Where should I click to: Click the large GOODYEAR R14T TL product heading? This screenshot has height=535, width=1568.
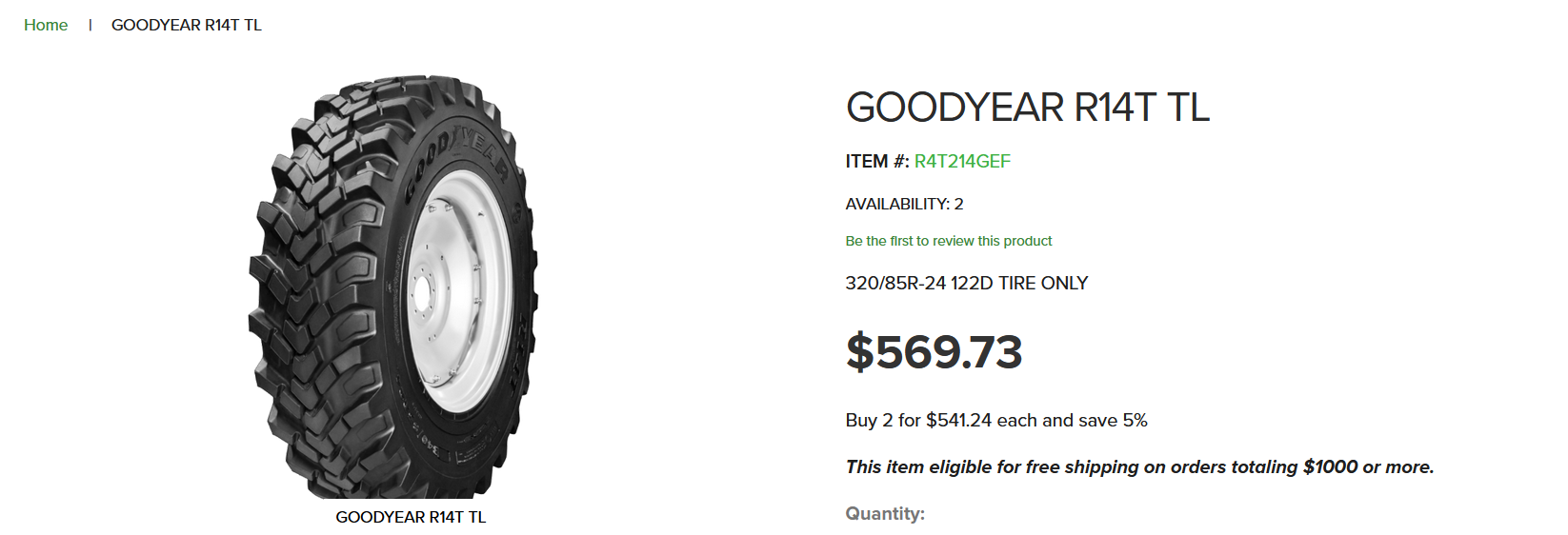[1028, 107]
